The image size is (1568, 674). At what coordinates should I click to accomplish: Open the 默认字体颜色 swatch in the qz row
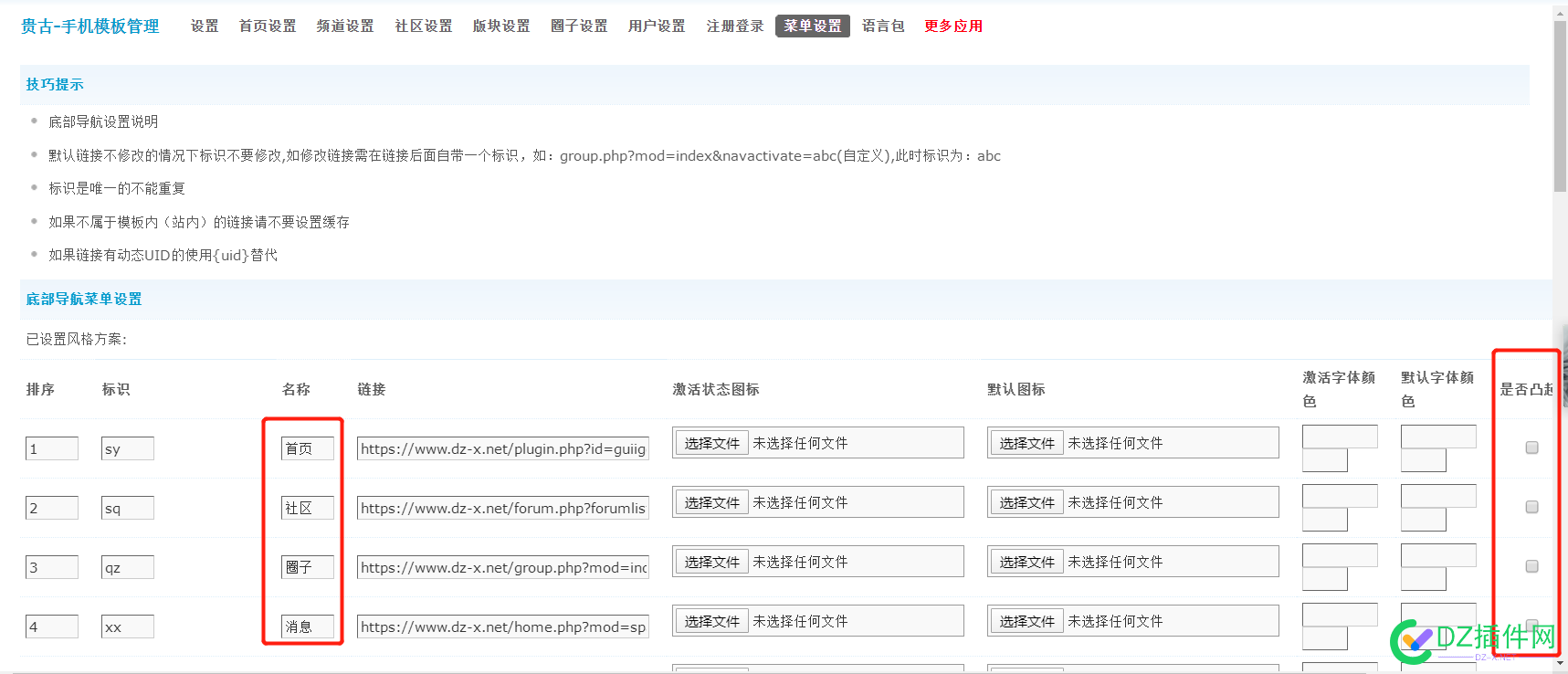tap(1424, 579)
